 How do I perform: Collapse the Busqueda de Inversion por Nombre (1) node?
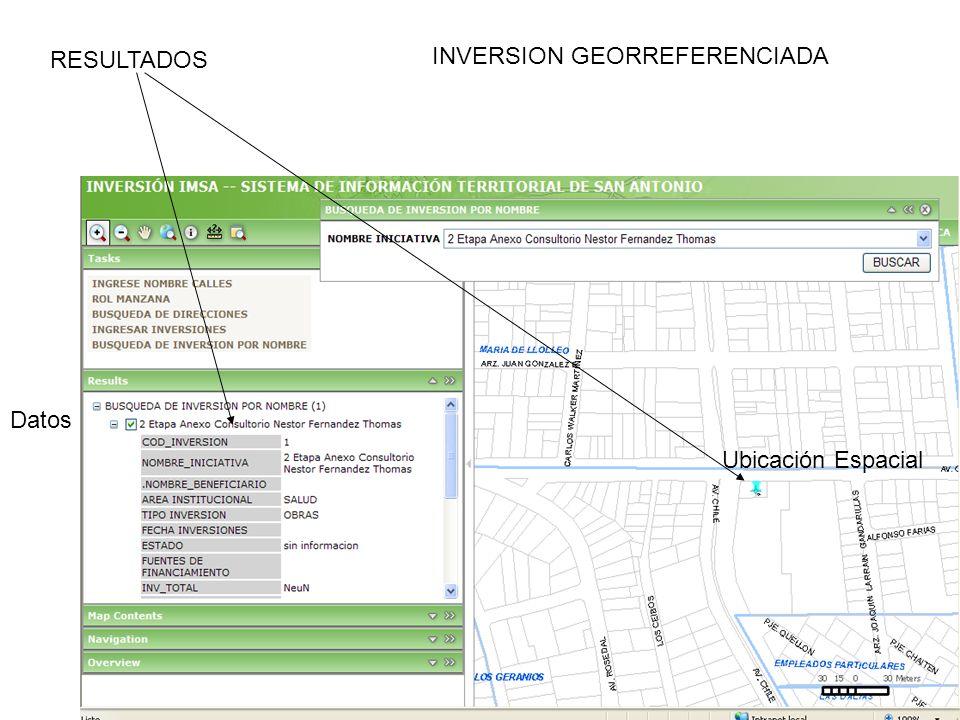coord(97,407)
